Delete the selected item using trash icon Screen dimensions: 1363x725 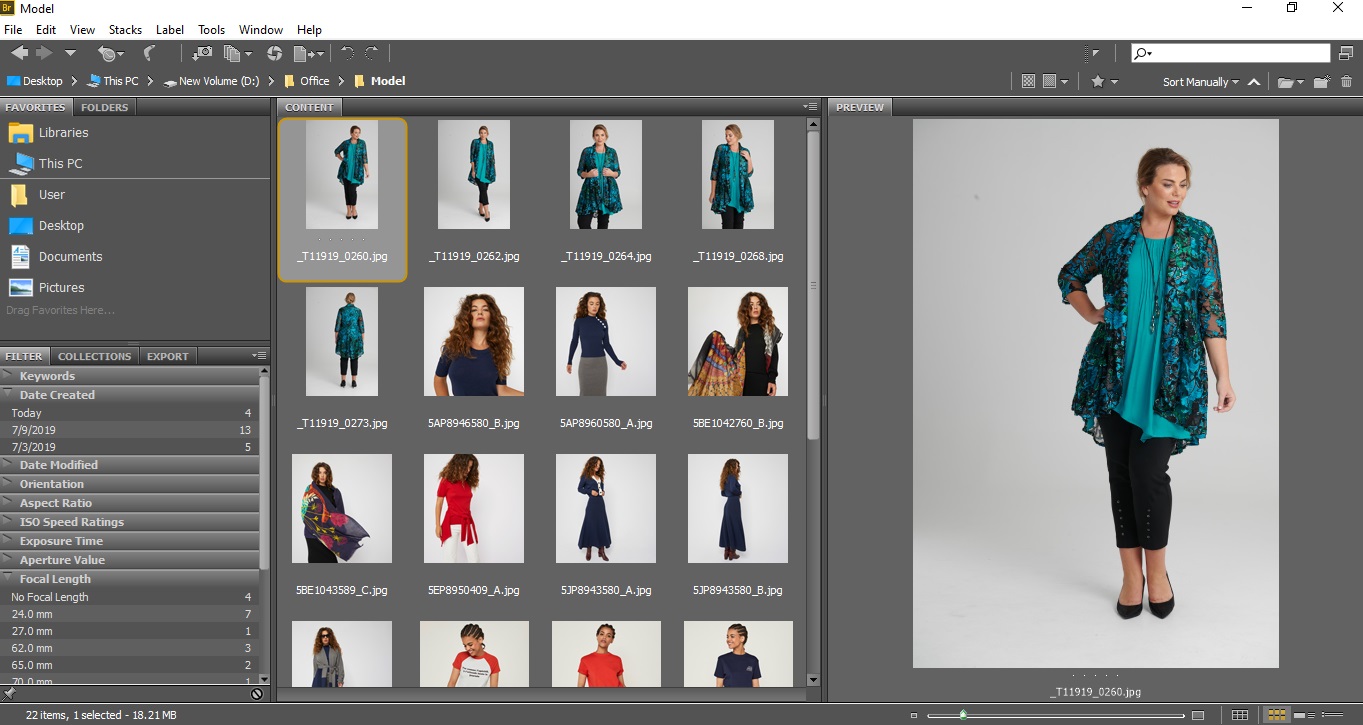pos(1347,81)
